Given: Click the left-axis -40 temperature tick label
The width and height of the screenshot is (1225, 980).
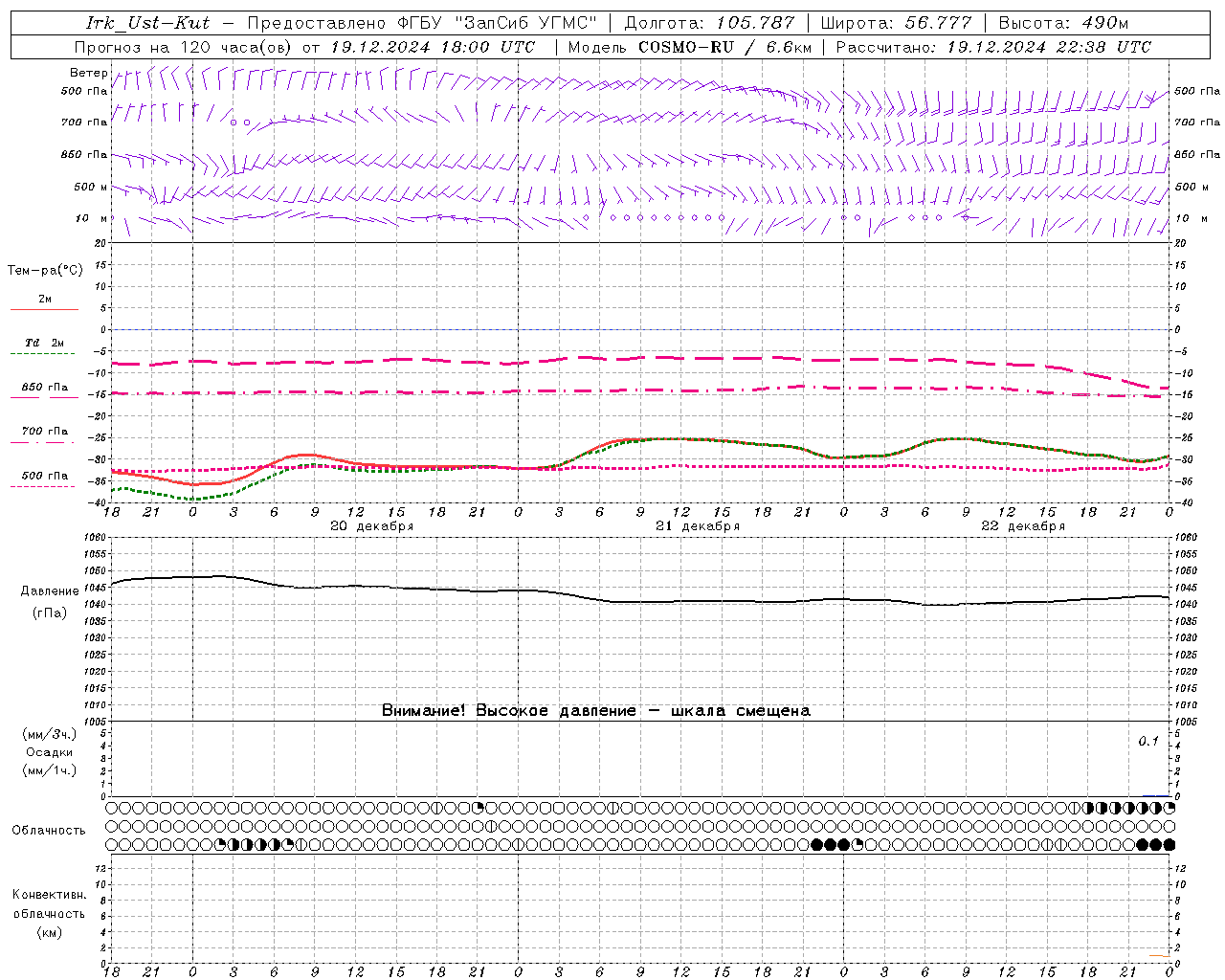Looking at the screenshot, I should 97,502.
